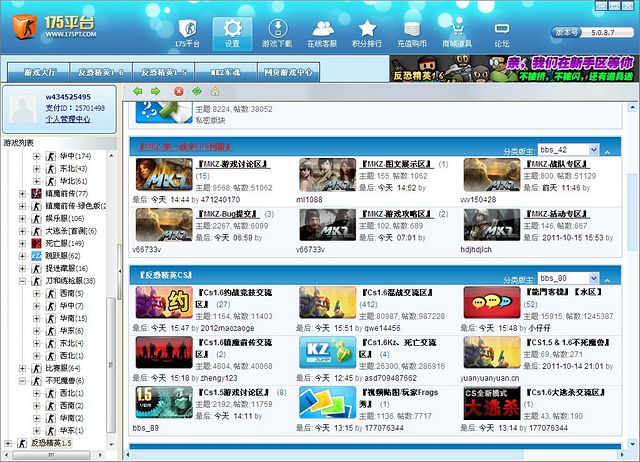640x462 pixels.
Task: Switch to 网页游戏中心 tab
Action: [x=288, y=73]
